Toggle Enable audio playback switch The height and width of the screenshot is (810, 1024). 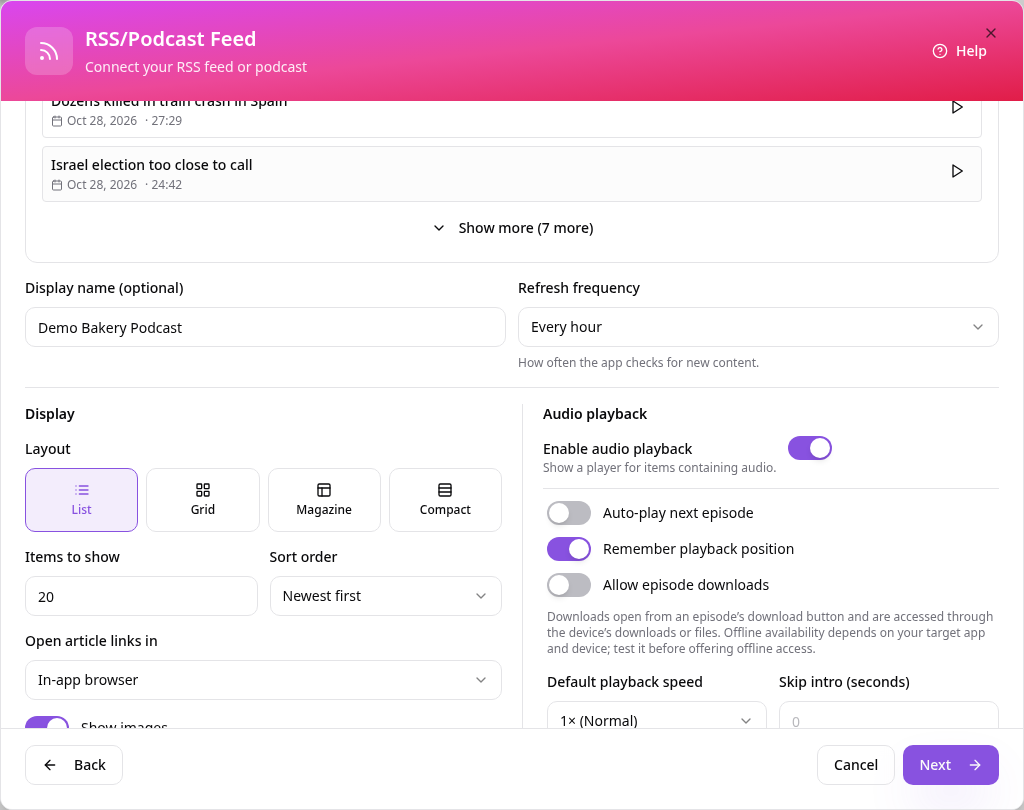[x=810, y=448]
